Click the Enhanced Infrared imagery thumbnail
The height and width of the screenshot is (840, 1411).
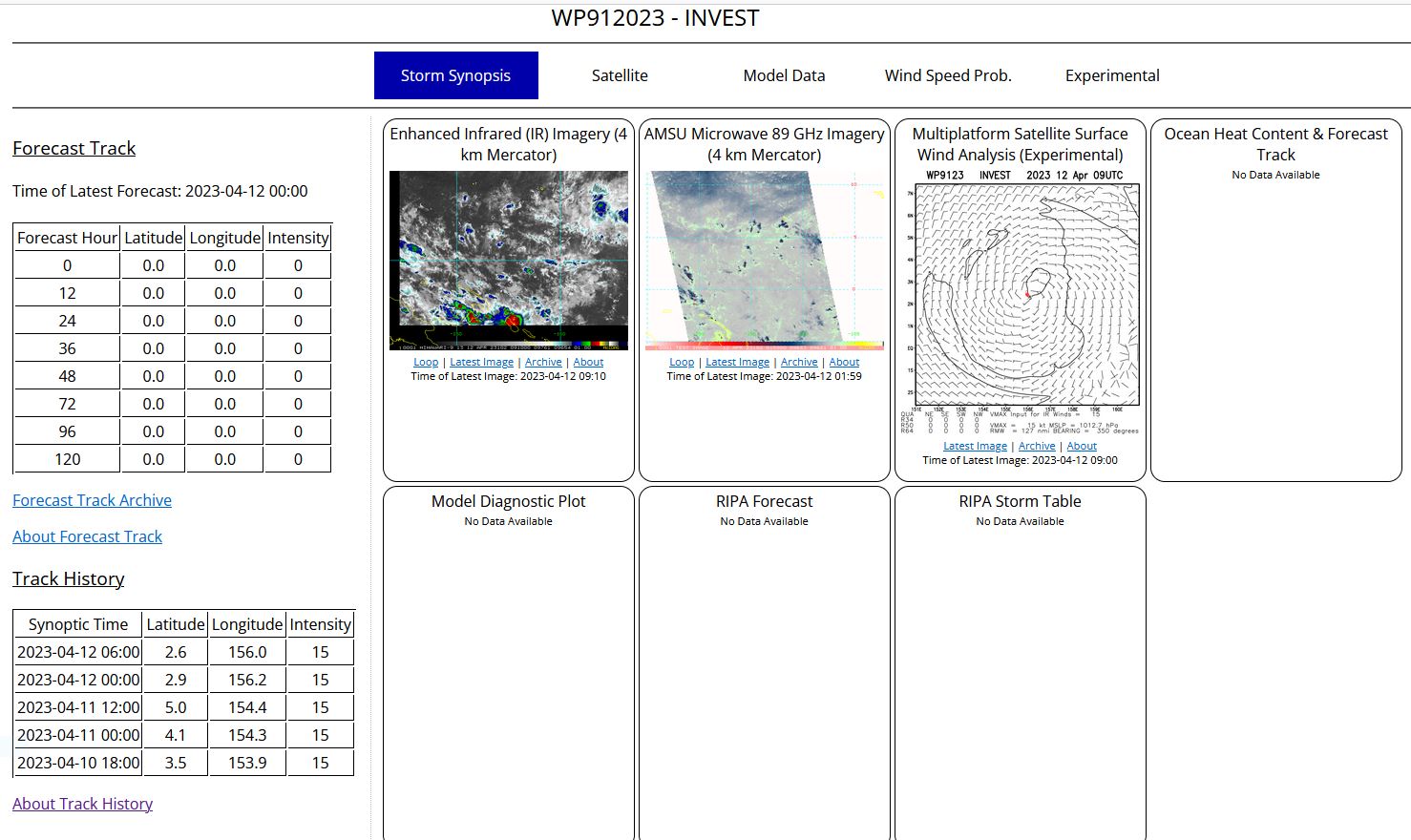click(509, 261)
